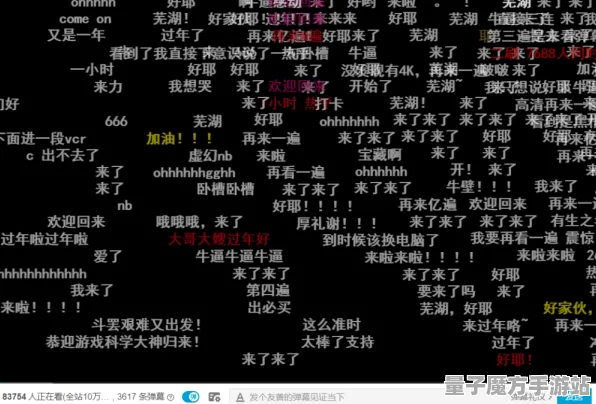Click the danmaku 'come on'
The image size is (596, 404).
(x=85, y=19)
